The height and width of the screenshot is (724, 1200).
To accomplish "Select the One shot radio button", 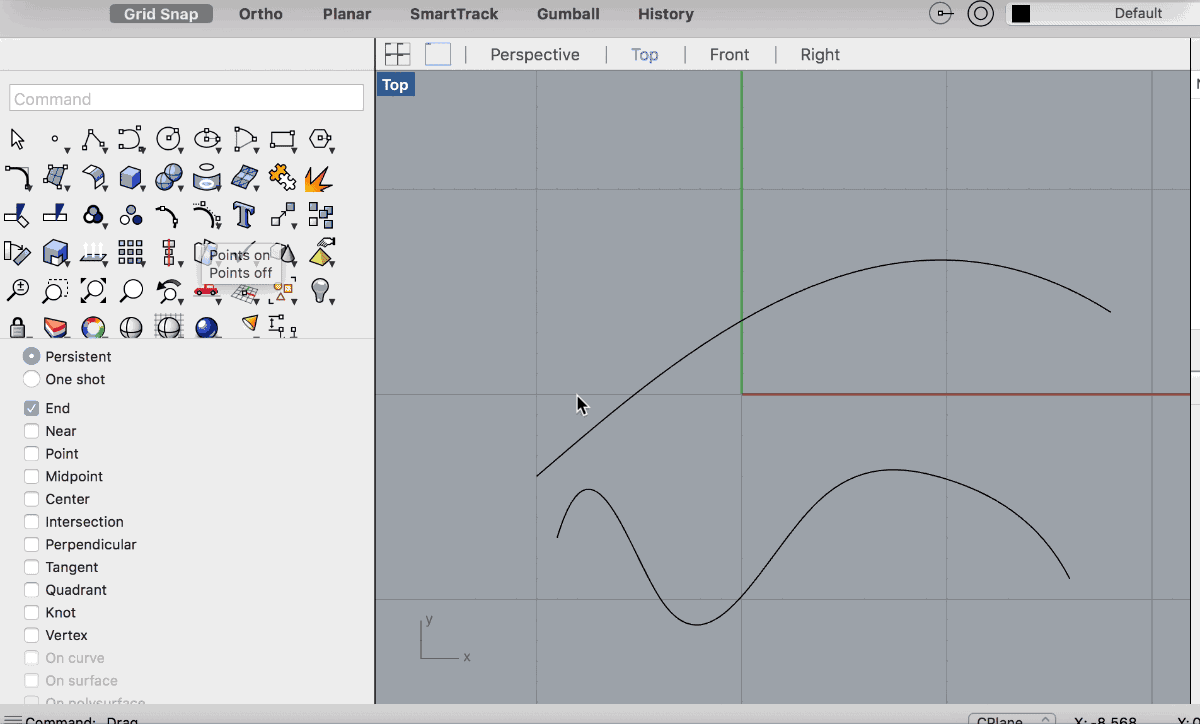I will click(32, 380).
